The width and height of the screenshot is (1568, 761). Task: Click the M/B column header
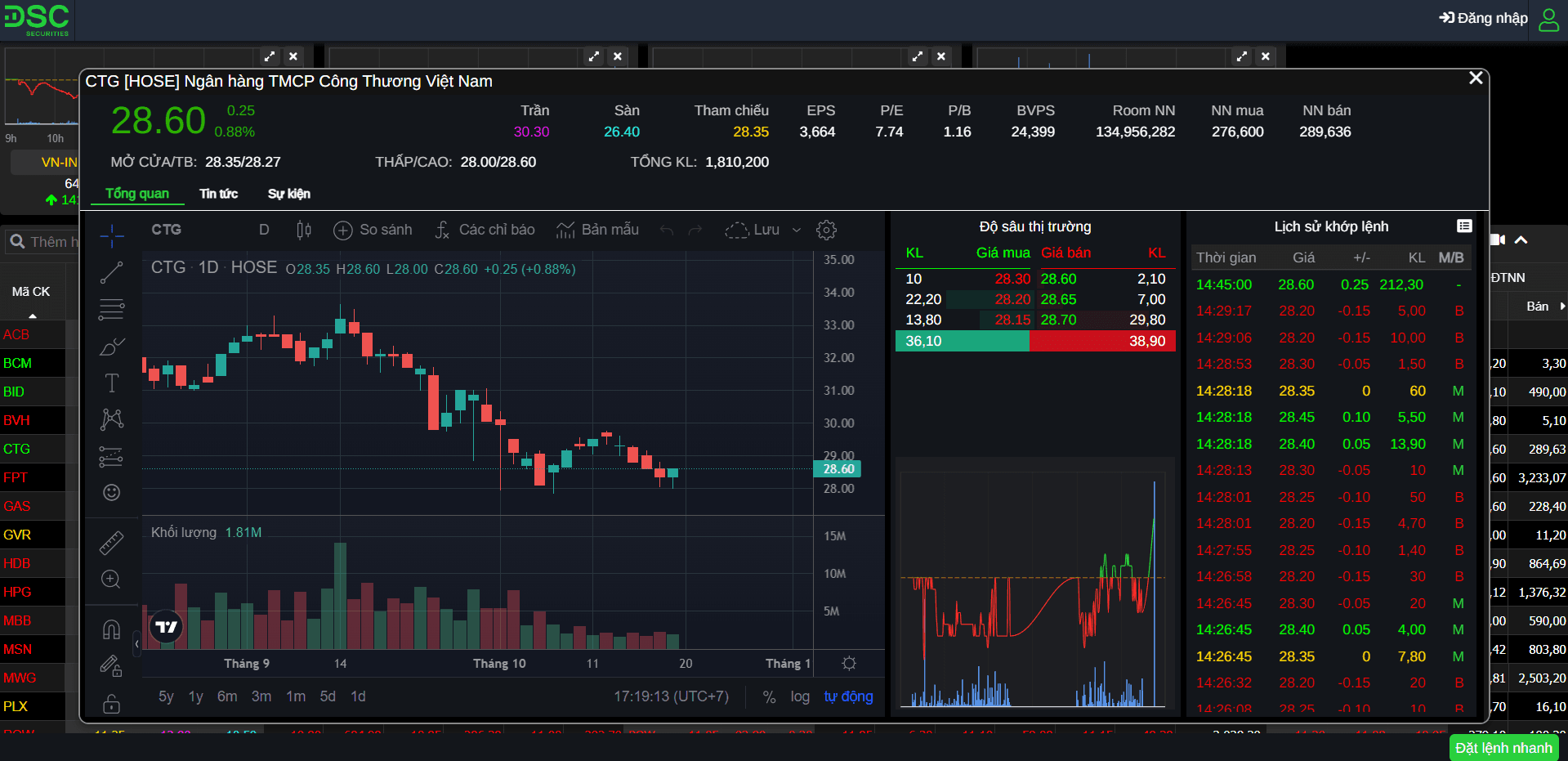(1451, 257)
